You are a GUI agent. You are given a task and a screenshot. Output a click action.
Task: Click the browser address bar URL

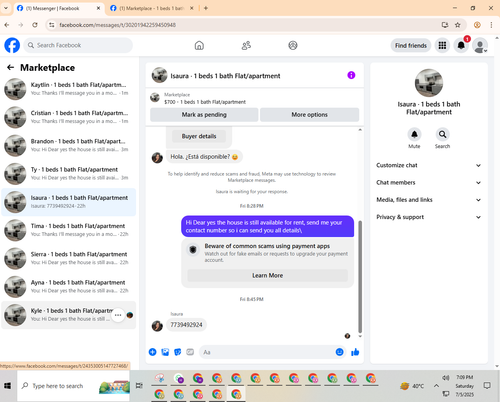click(117, 25)
